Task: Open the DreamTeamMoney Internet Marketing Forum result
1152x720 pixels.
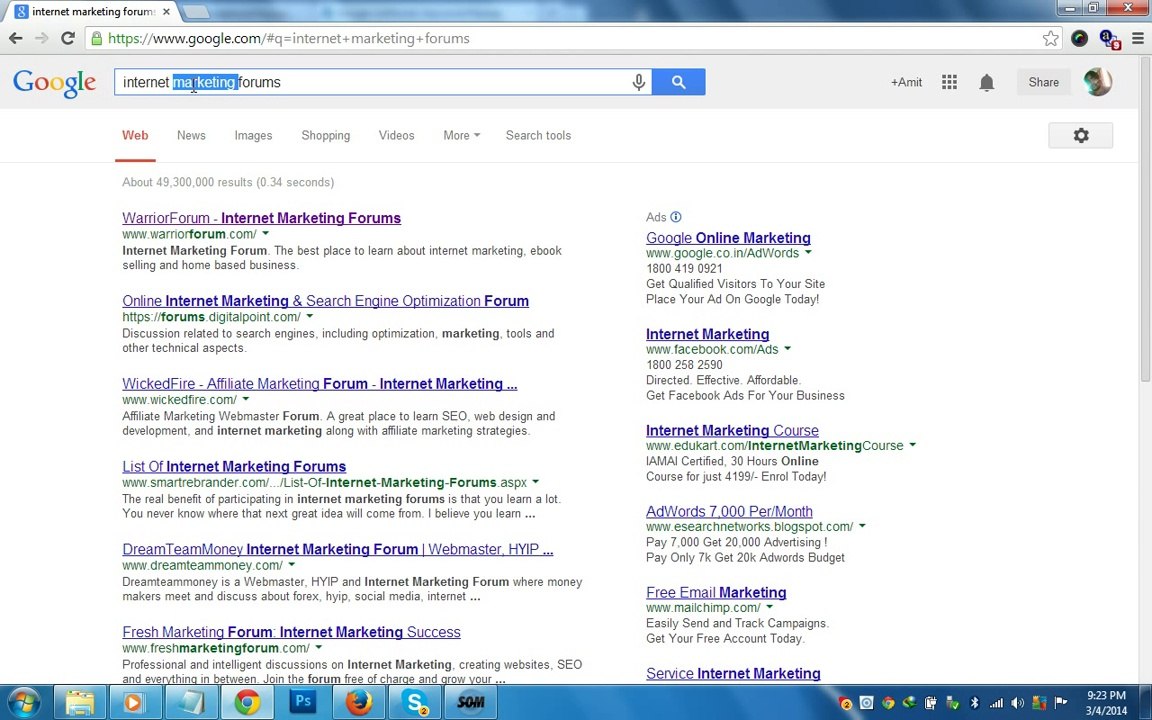Action: 338,550
